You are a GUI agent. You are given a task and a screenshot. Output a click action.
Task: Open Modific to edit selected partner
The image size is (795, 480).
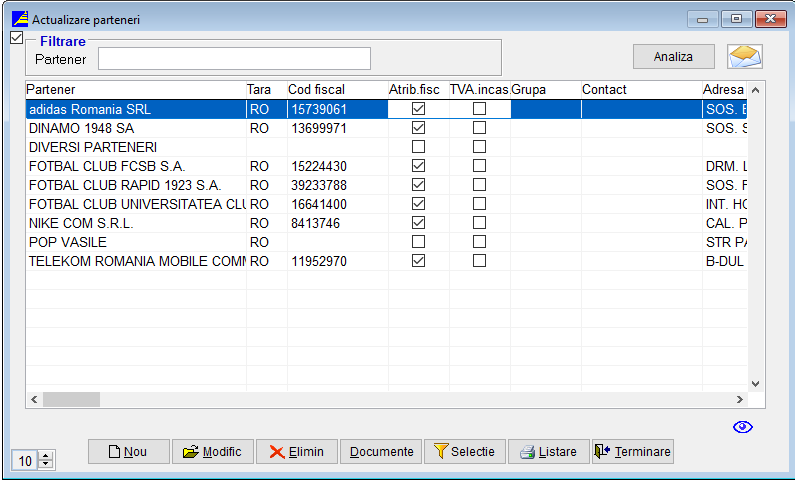pyautogui.click(x=212, y=452)
